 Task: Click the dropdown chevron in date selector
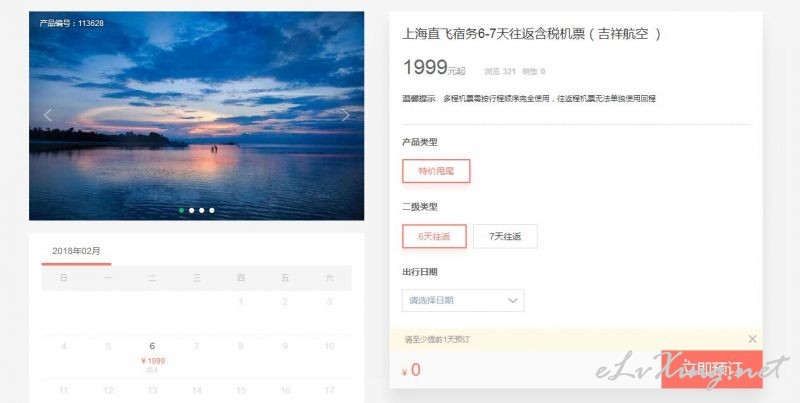coord(513,300)
